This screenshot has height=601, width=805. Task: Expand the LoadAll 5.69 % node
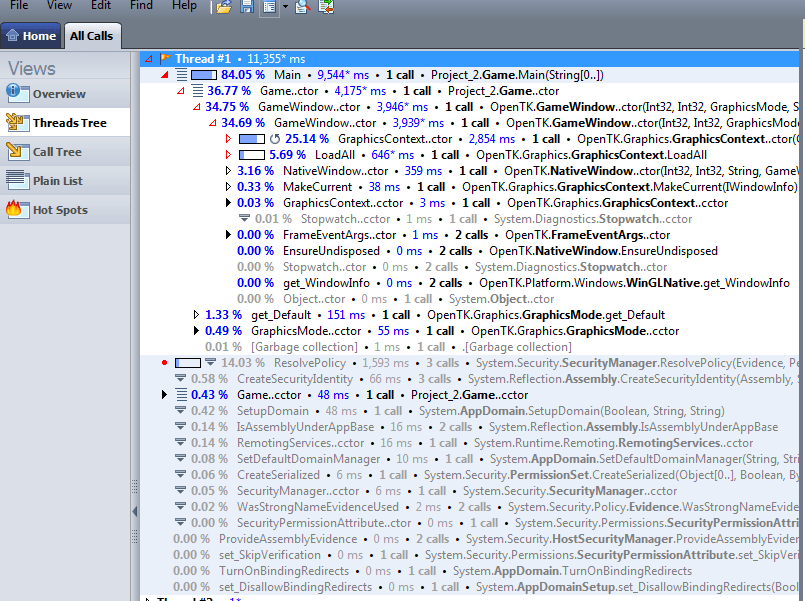click(x=229, y=155)
